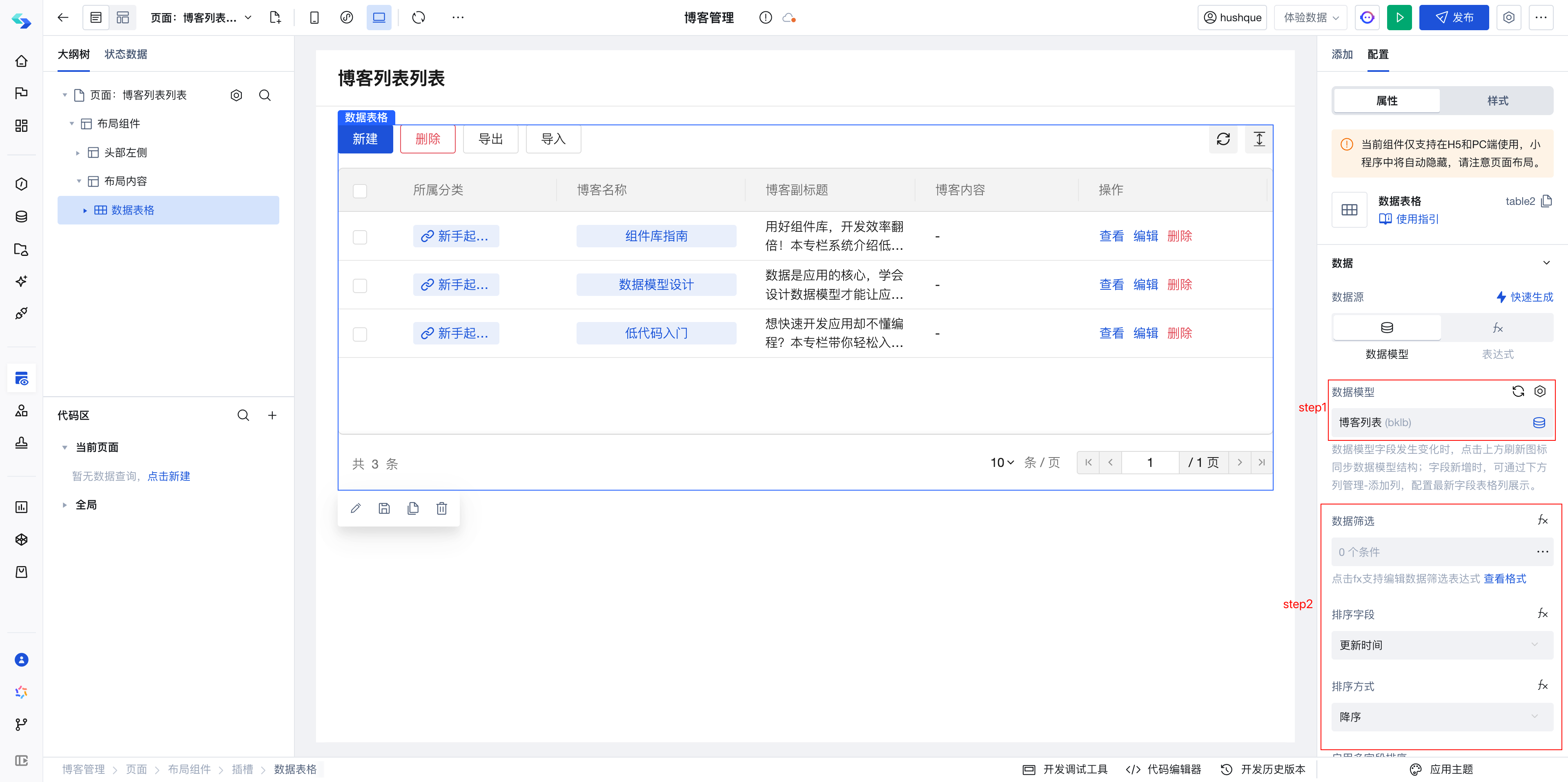Open the top toolbar more options ellipsis
This screenshot has width=1568, height=782.
click(458, 18)
